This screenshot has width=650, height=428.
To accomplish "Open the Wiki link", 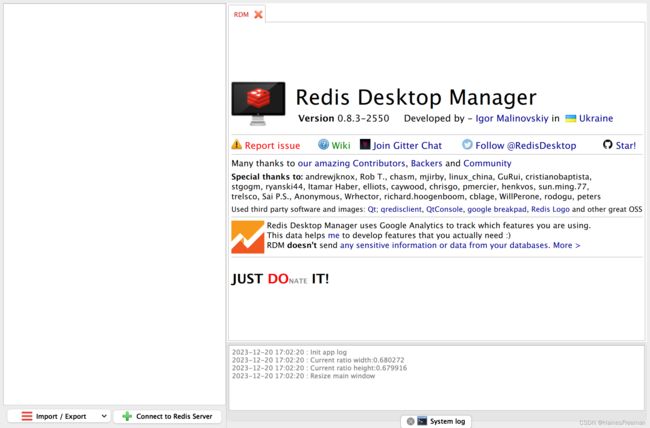I will 341,146.
